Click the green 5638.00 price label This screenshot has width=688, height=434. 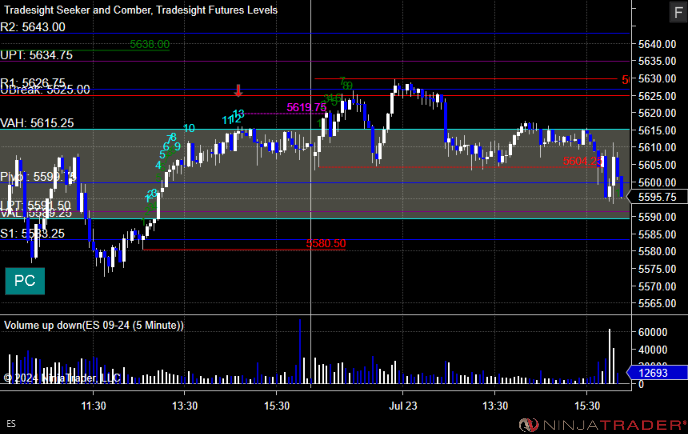(x=150, y=44)
